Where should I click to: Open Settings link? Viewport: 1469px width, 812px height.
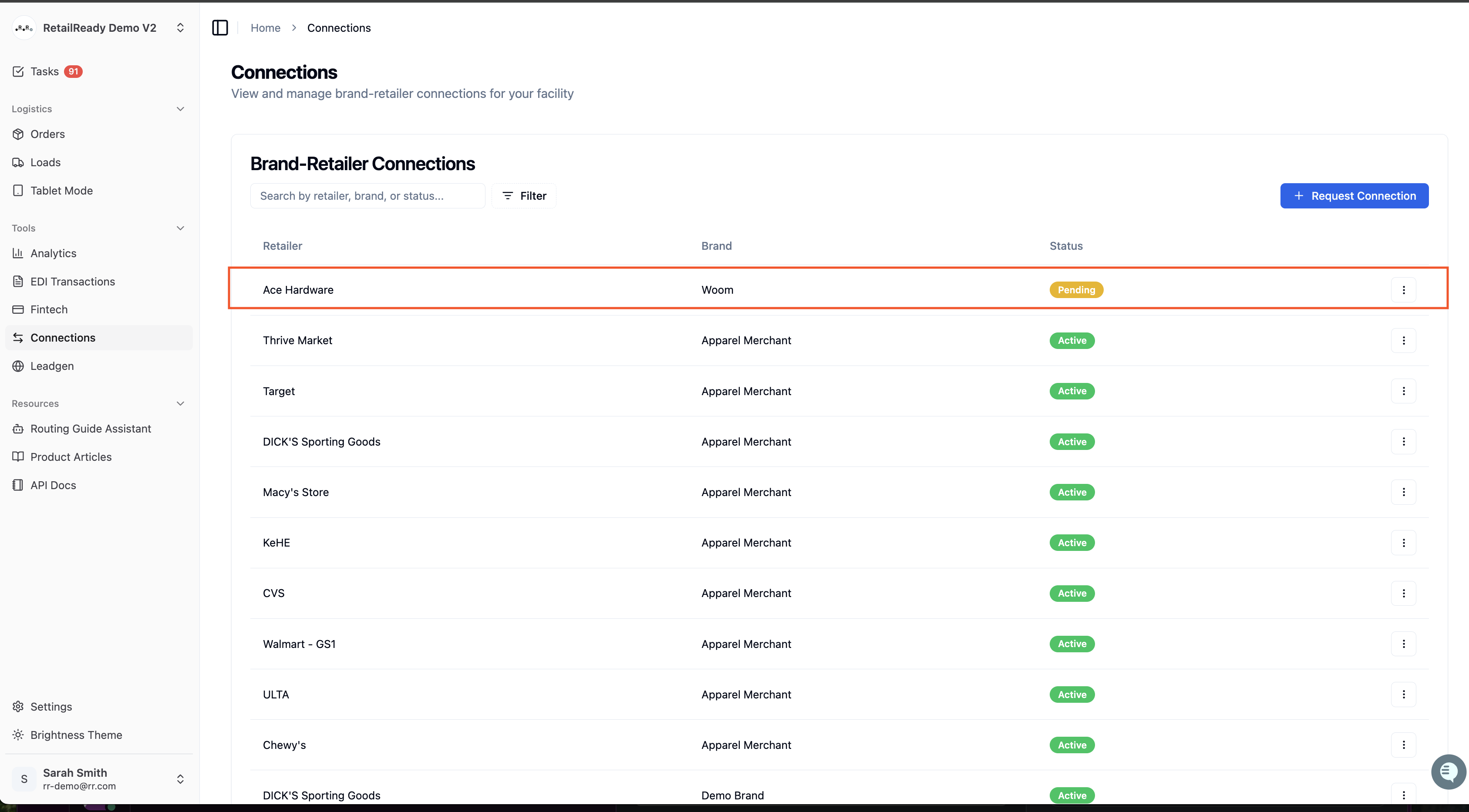(99, 707)
